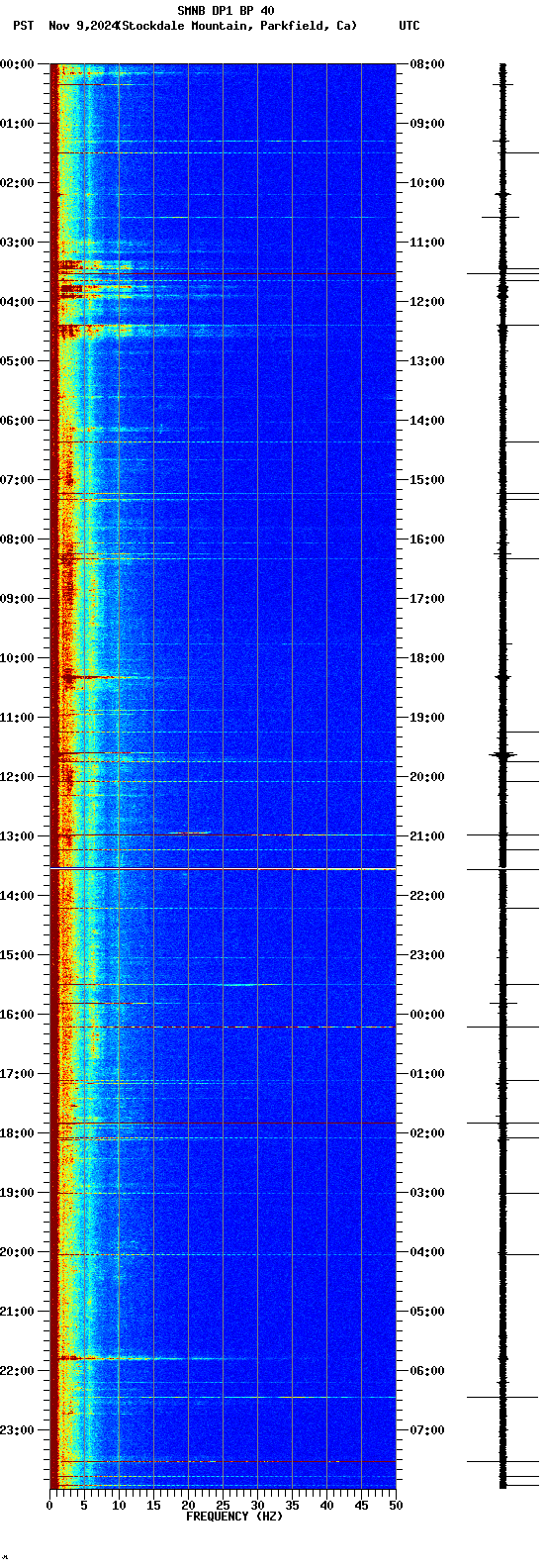Click the 06:00 PST time label
The width and height of the screenshot is (546, 1568).
(18, 421)
